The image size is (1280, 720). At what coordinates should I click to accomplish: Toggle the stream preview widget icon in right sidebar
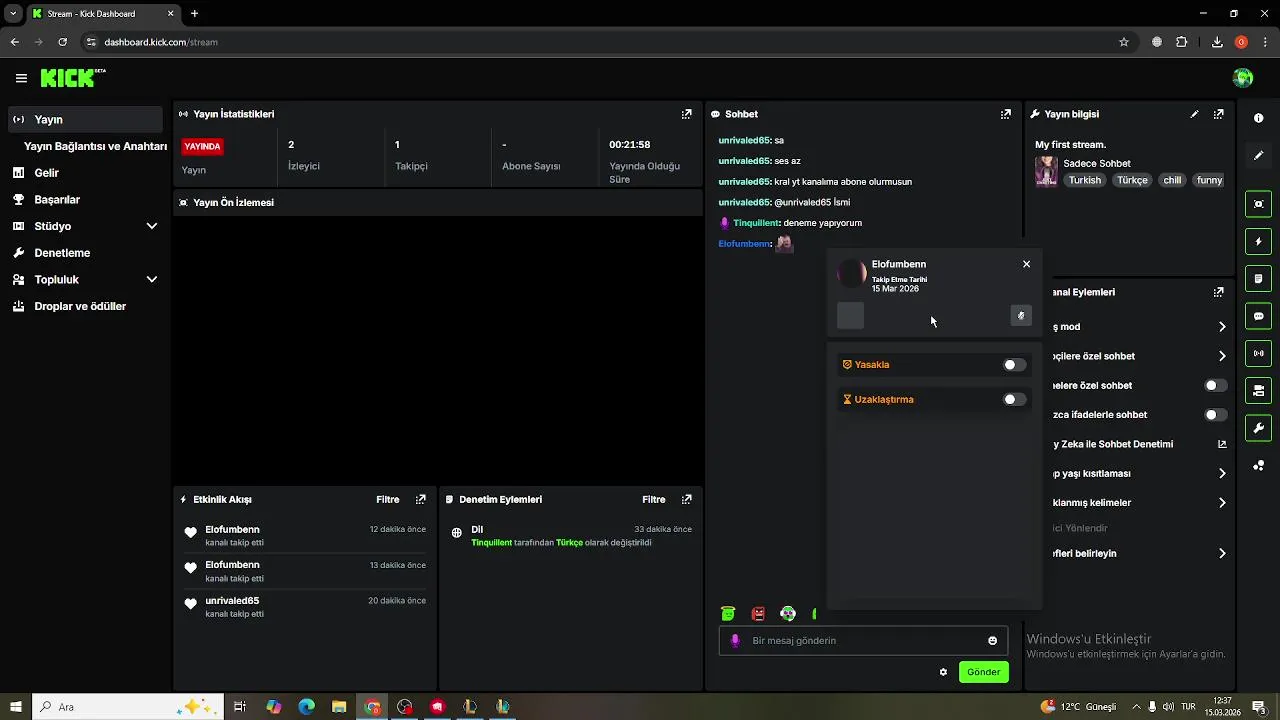1258,204
